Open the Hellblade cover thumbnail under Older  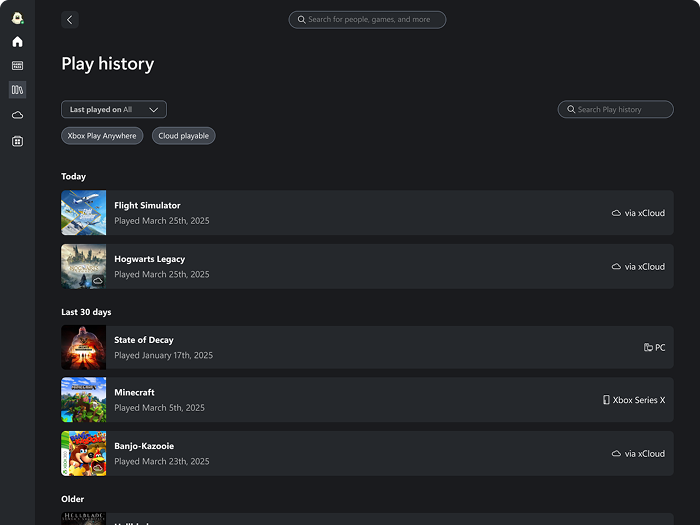(x=83, y=519)
